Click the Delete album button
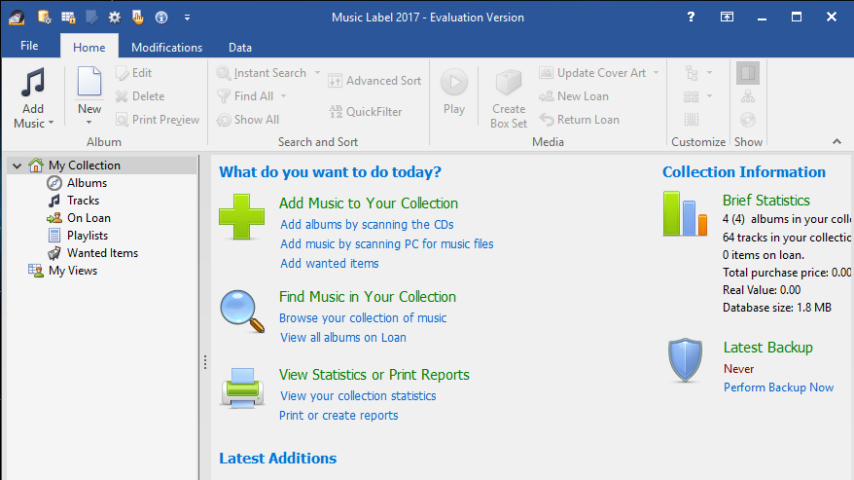This screenshot has width=854, height=480. [x=140, y=96]
